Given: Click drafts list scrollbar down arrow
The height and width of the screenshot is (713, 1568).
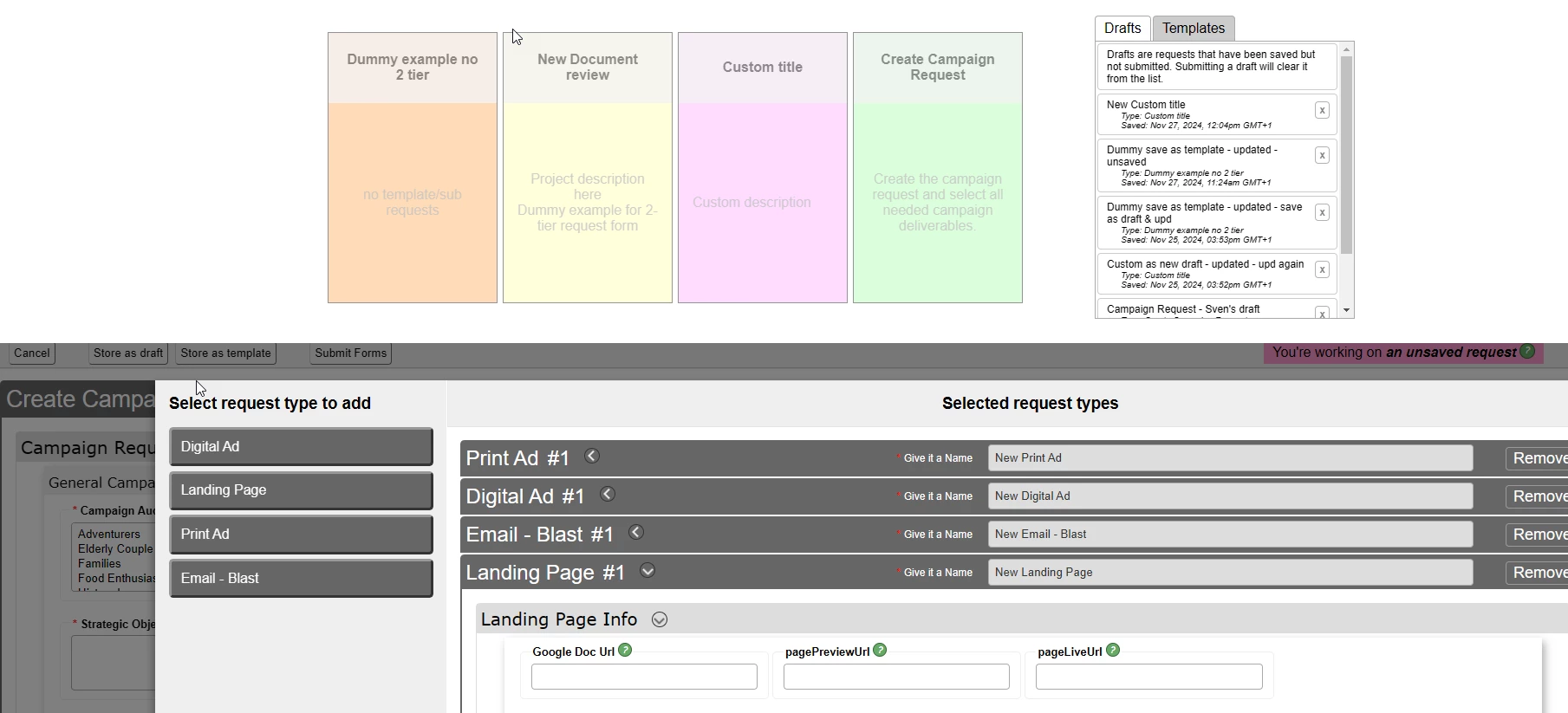Looking at the screenshot, I should 1346,310.
